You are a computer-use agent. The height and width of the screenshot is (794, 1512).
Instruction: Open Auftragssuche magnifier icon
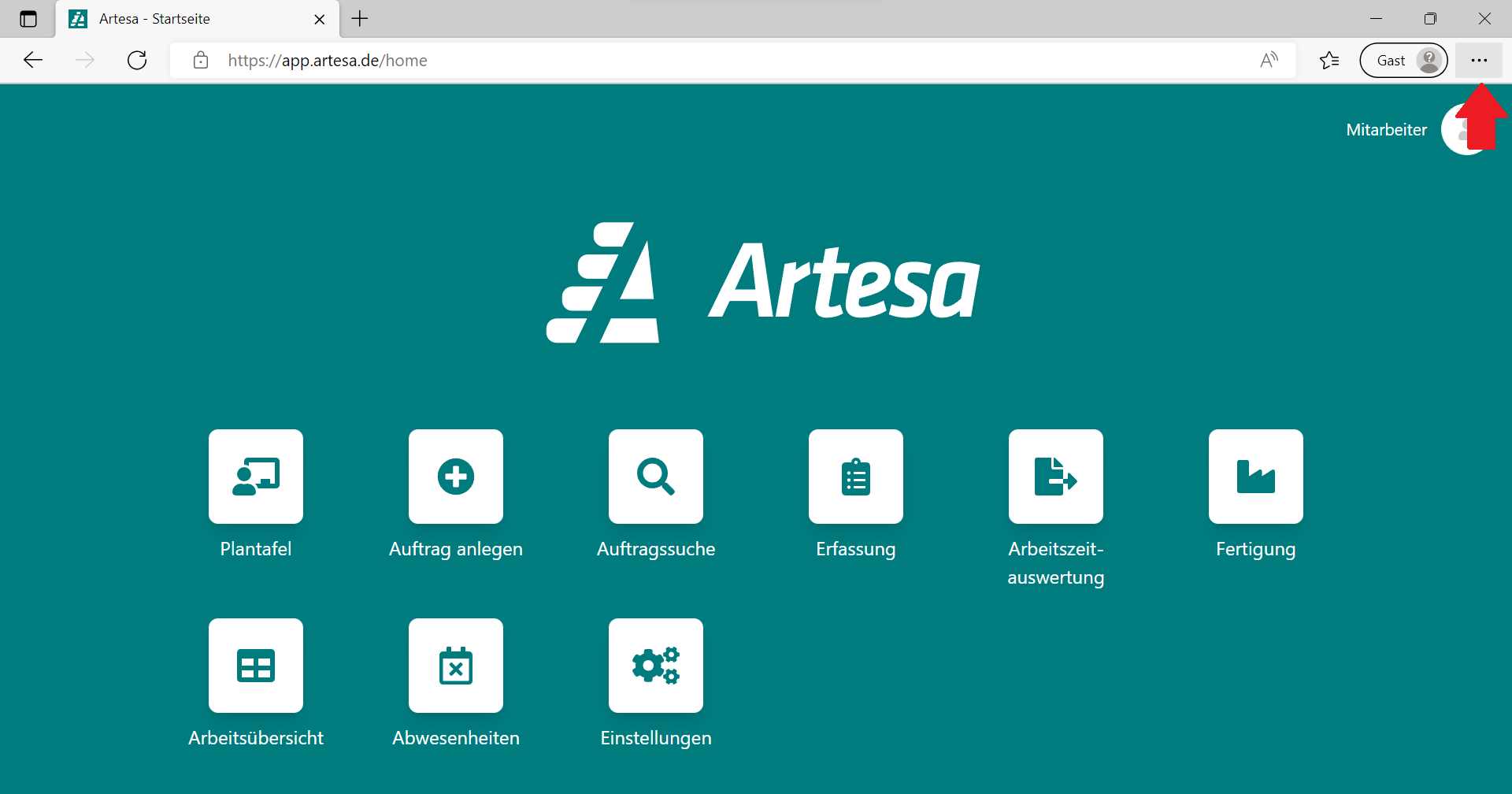(656, 477)
